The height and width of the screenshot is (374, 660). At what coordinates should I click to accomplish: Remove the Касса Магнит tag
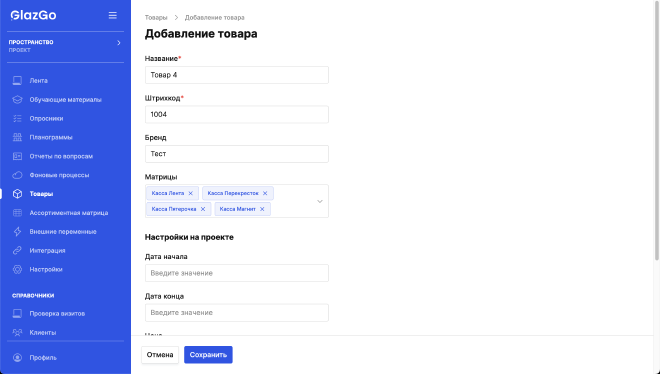262,209
